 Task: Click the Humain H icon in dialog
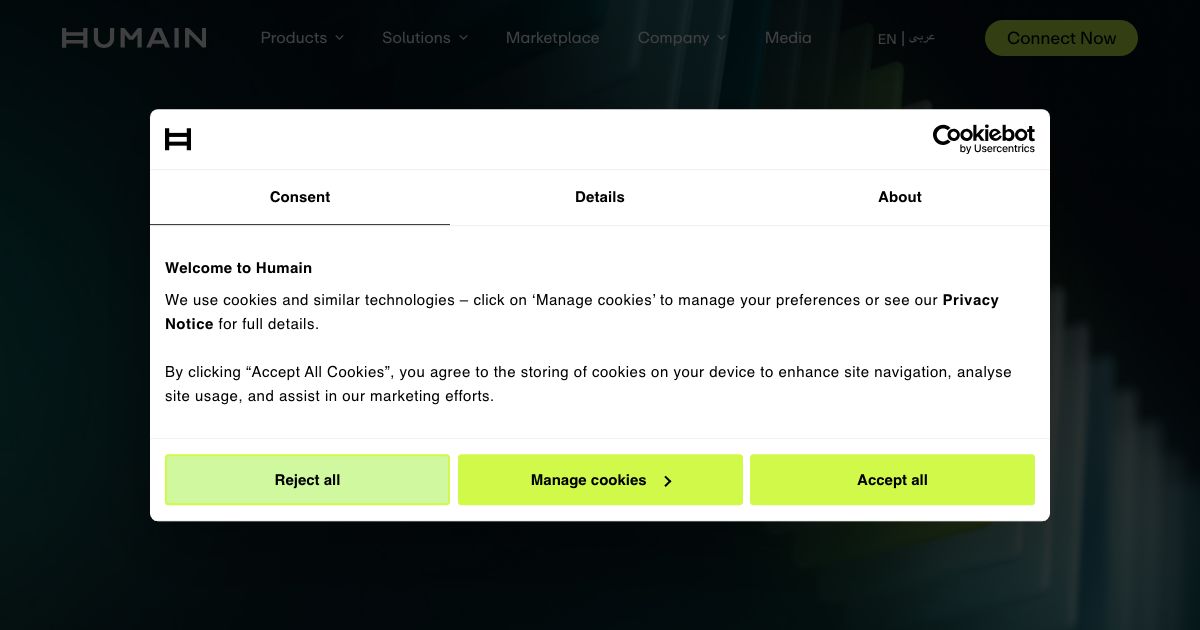click(178, 139)
